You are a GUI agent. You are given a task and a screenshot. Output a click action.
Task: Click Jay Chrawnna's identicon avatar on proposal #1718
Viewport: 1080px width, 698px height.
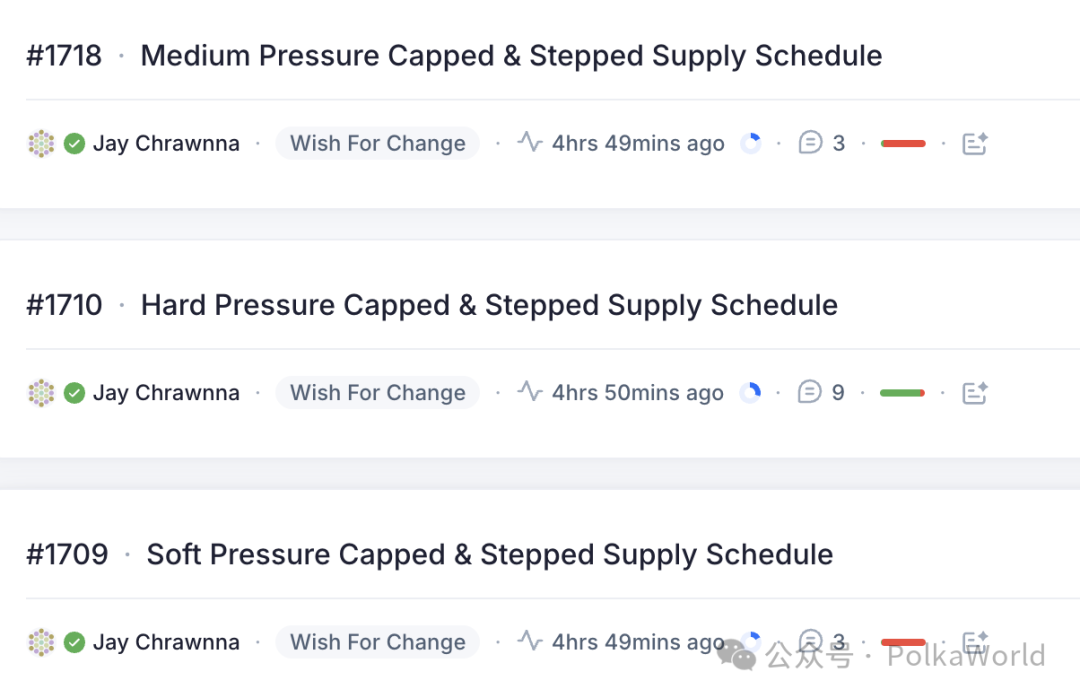tap(41, 144)
